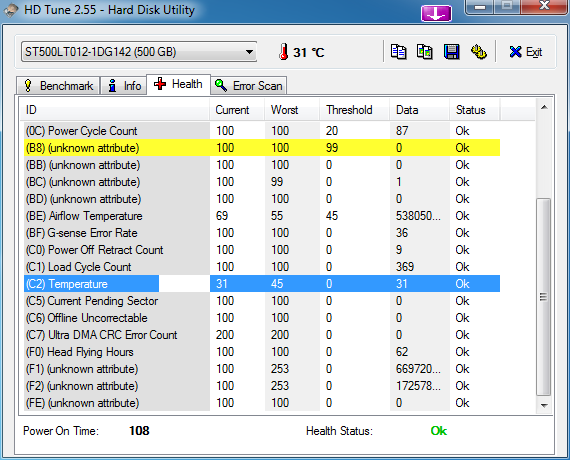This screenshot has width=570, height=460.
Task: Close the HD Tune window
Action: [x=544, y=6]
